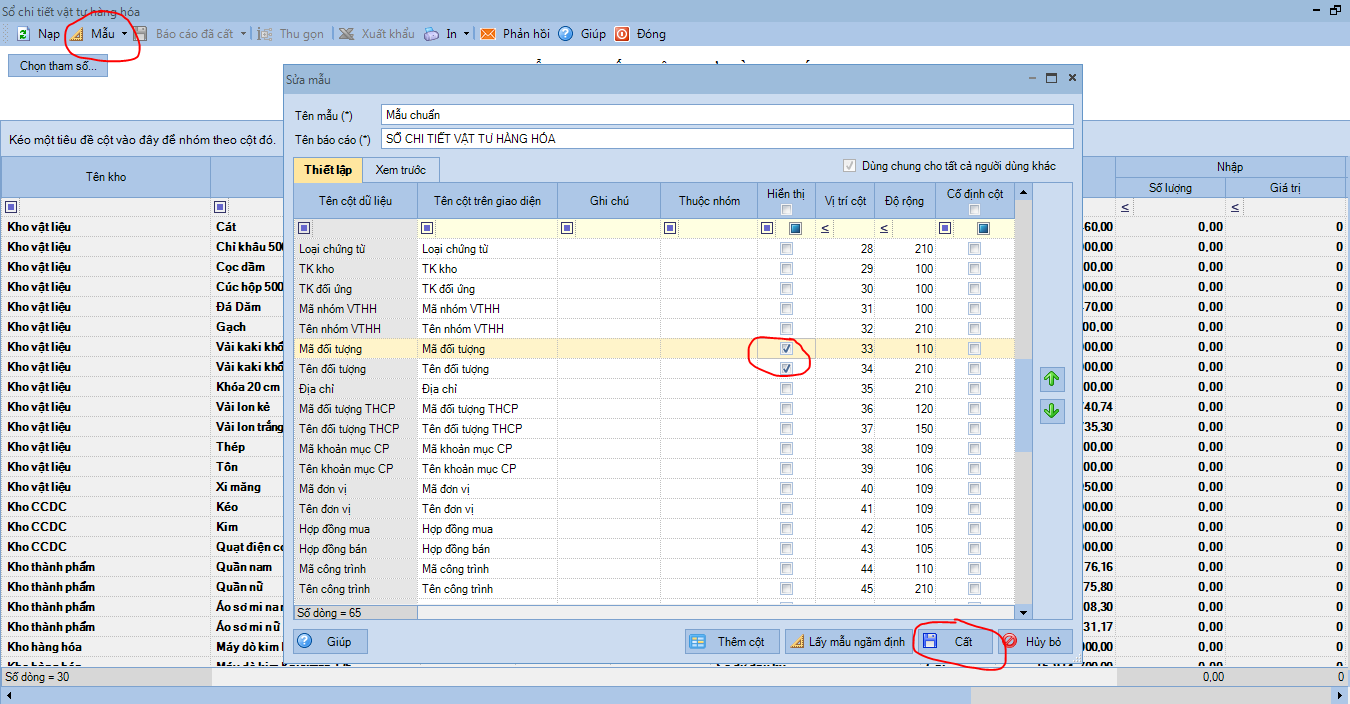1350x704 pixels.
Task: Enable Hiển thị for Hợp đồng mua row
Action: click(x=787, y=529)
